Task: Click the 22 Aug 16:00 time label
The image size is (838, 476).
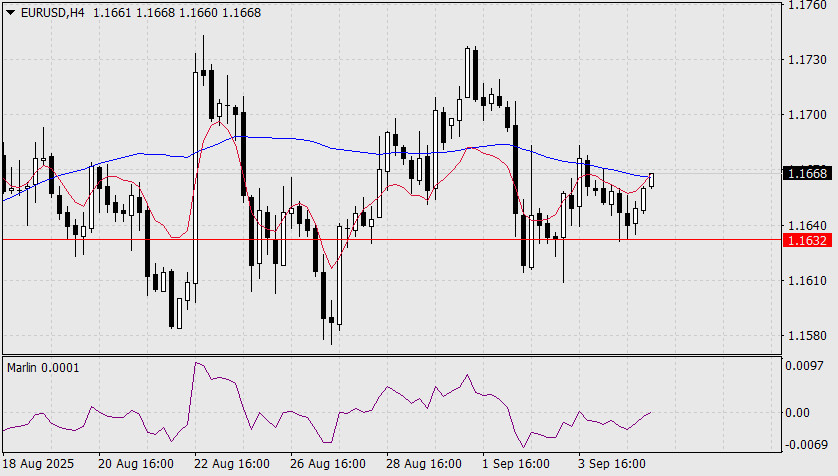Action: coord(232,464)
